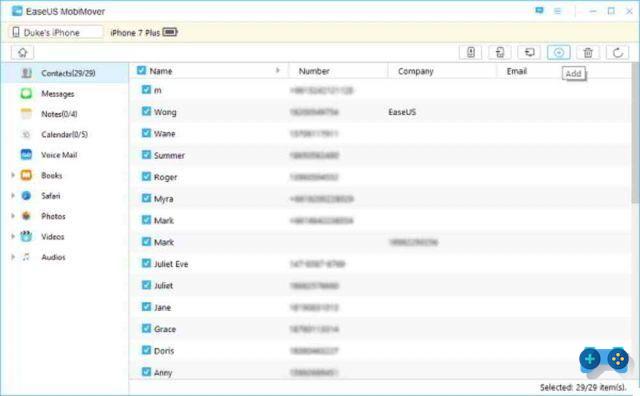Click the vertical scrollbar of contact list

click(635, 133)
